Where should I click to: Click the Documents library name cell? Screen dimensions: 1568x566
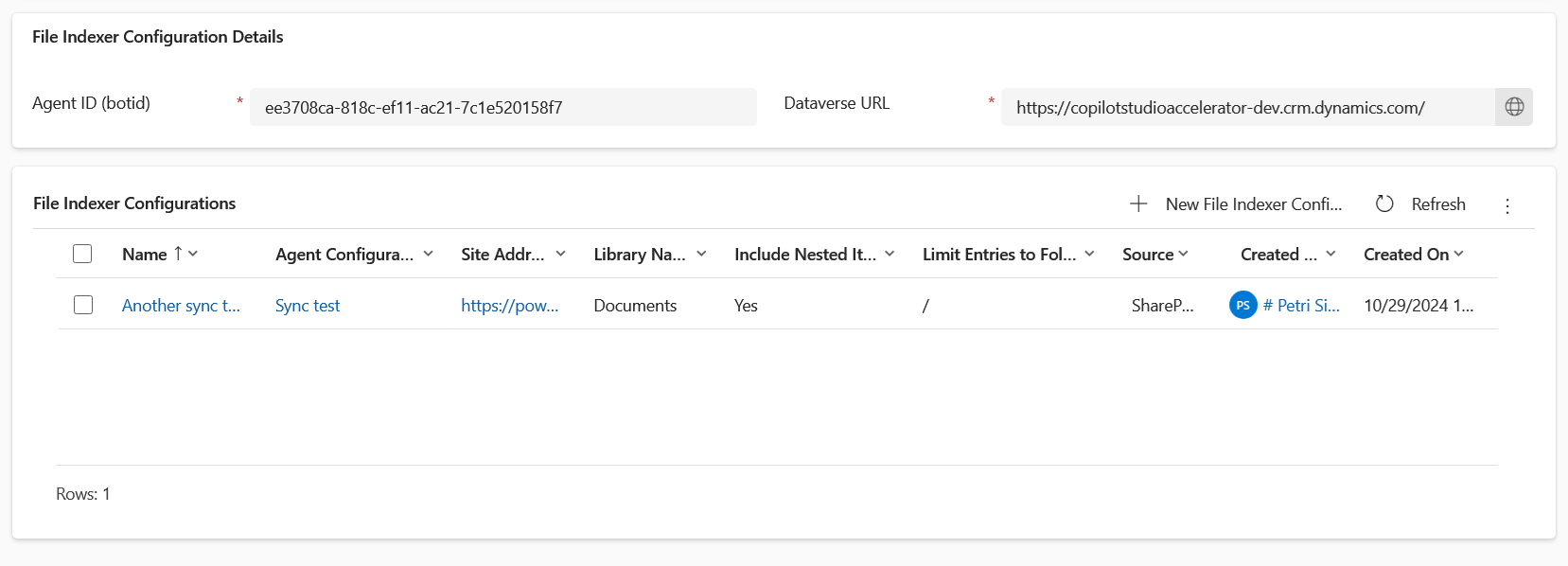pyautogui.click(x=635, y=306)
